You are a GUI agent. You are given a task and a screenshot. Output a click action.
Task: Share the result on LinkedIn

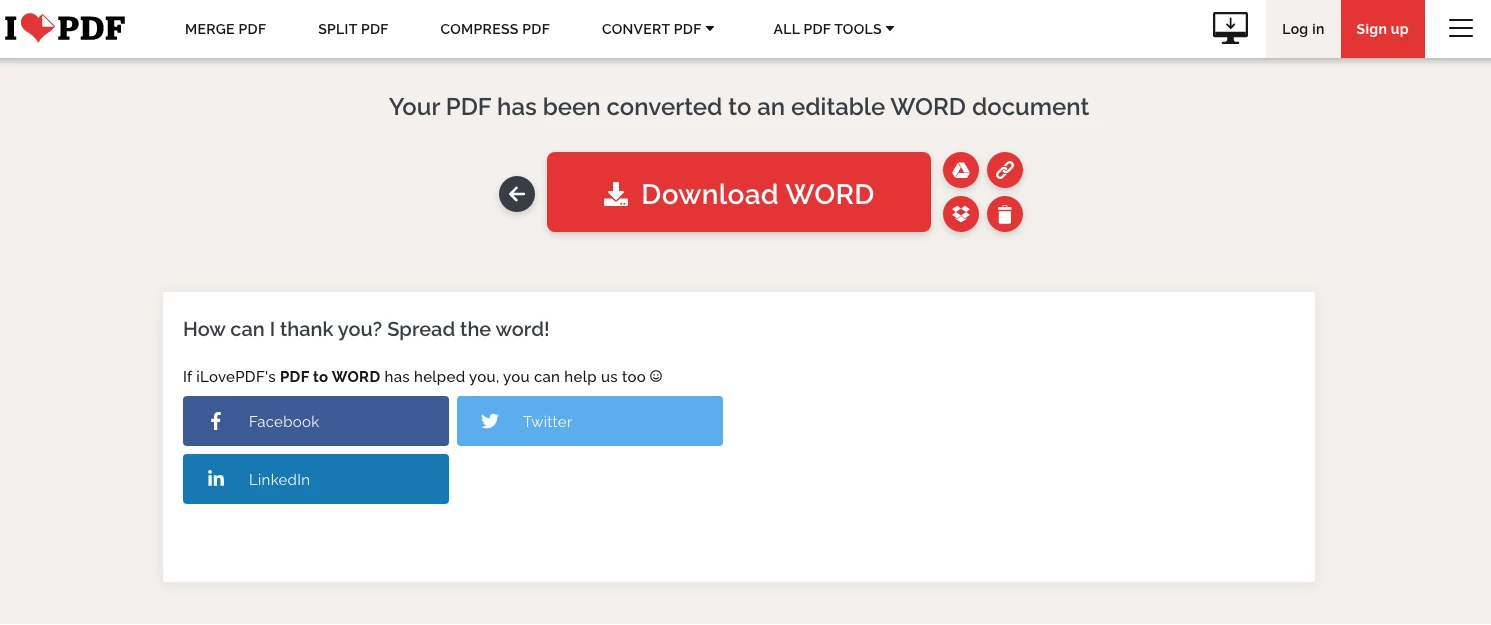coord(316,479)
